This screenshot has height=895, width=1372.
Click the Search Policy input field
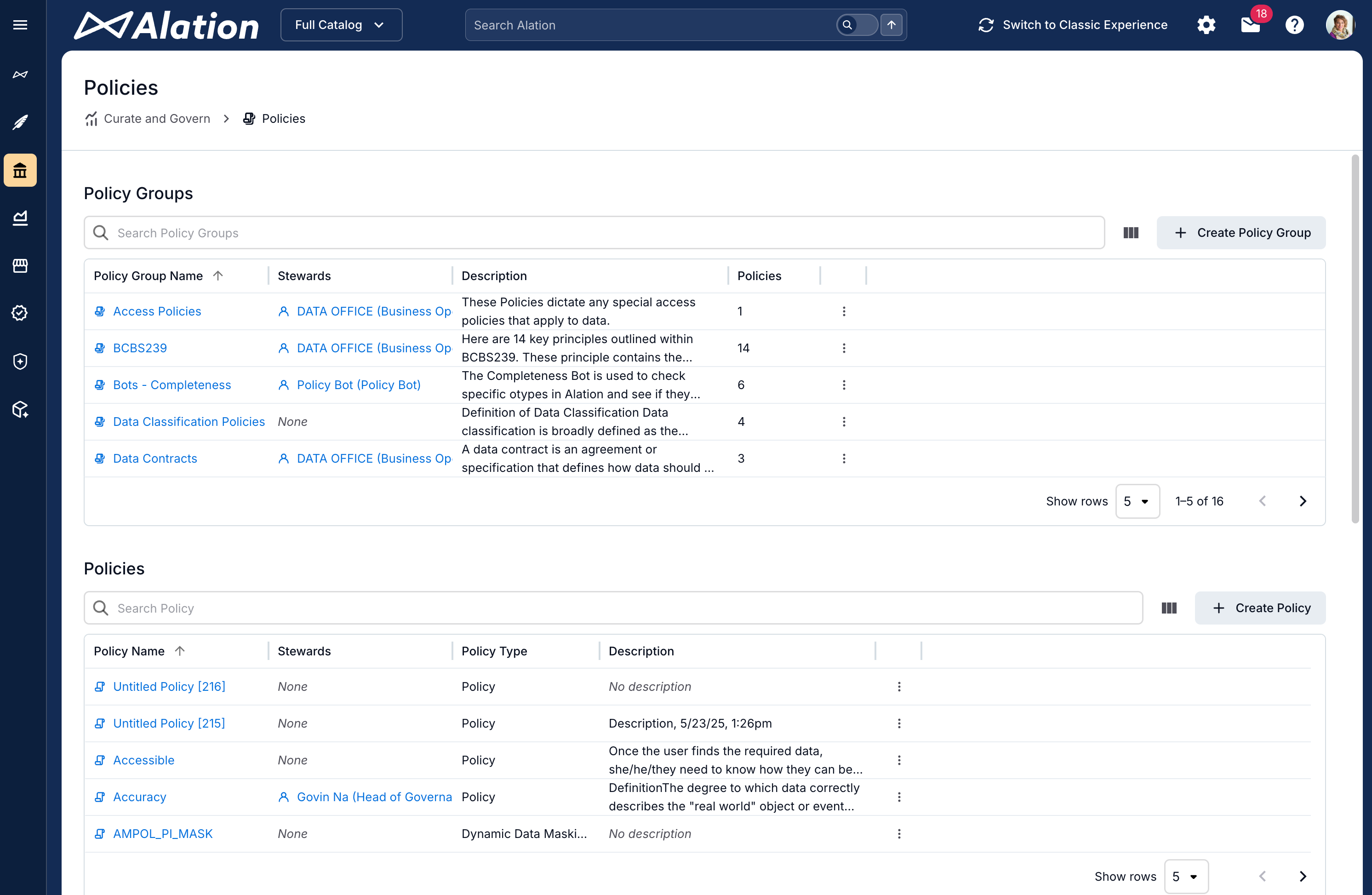(x=613, y=608)
